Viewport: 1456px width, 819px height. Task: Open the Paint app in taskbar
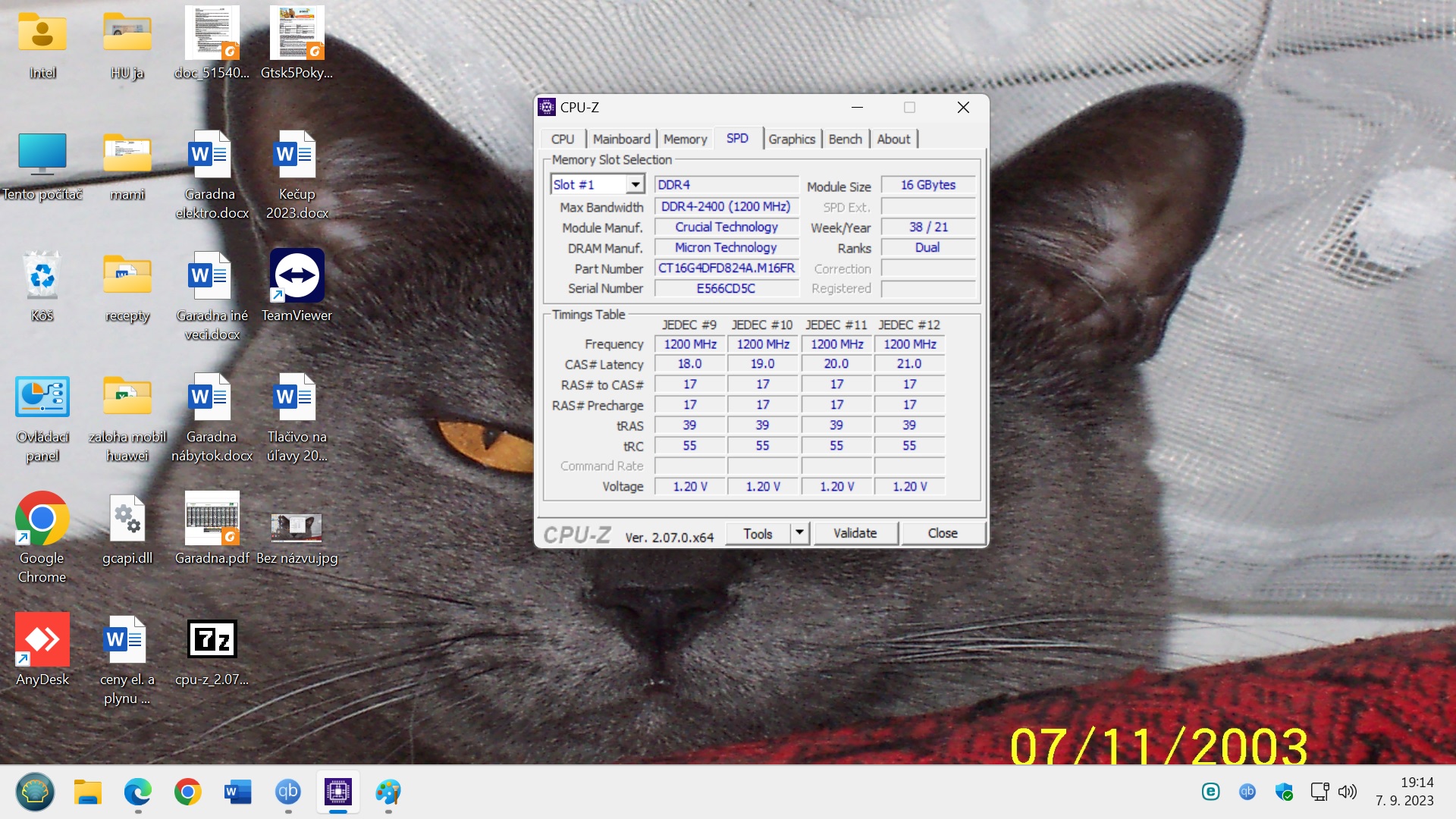pos(388,792)
